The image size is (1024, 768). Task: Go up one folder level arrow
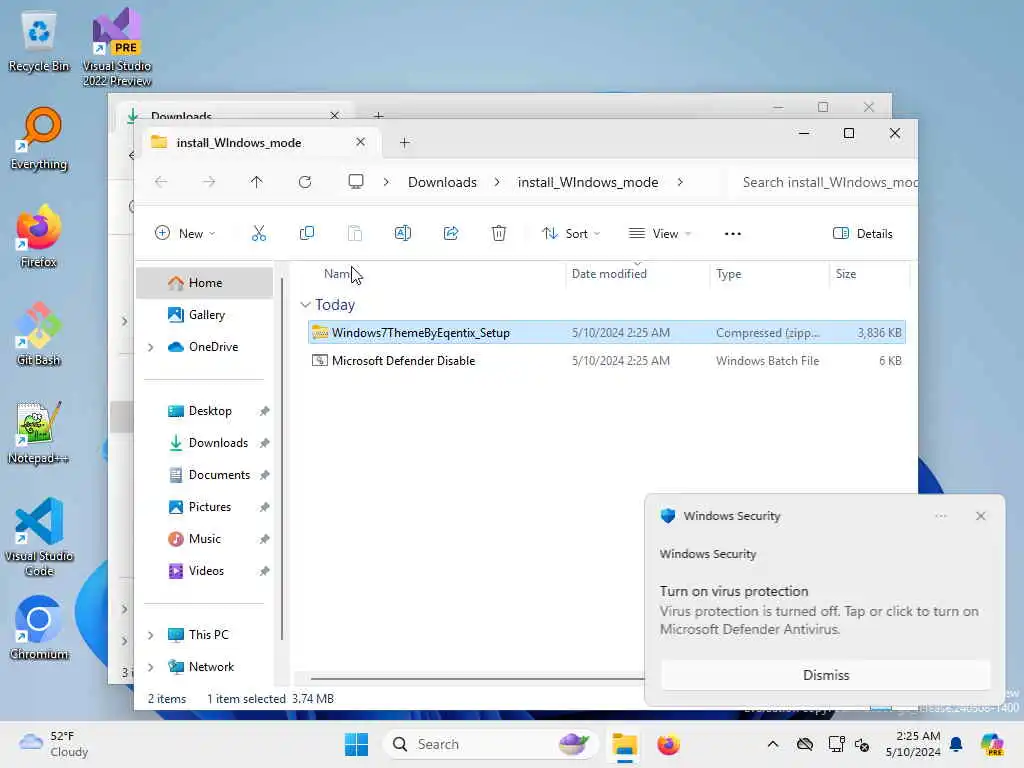pyautogui.click(x=257, y=182)
